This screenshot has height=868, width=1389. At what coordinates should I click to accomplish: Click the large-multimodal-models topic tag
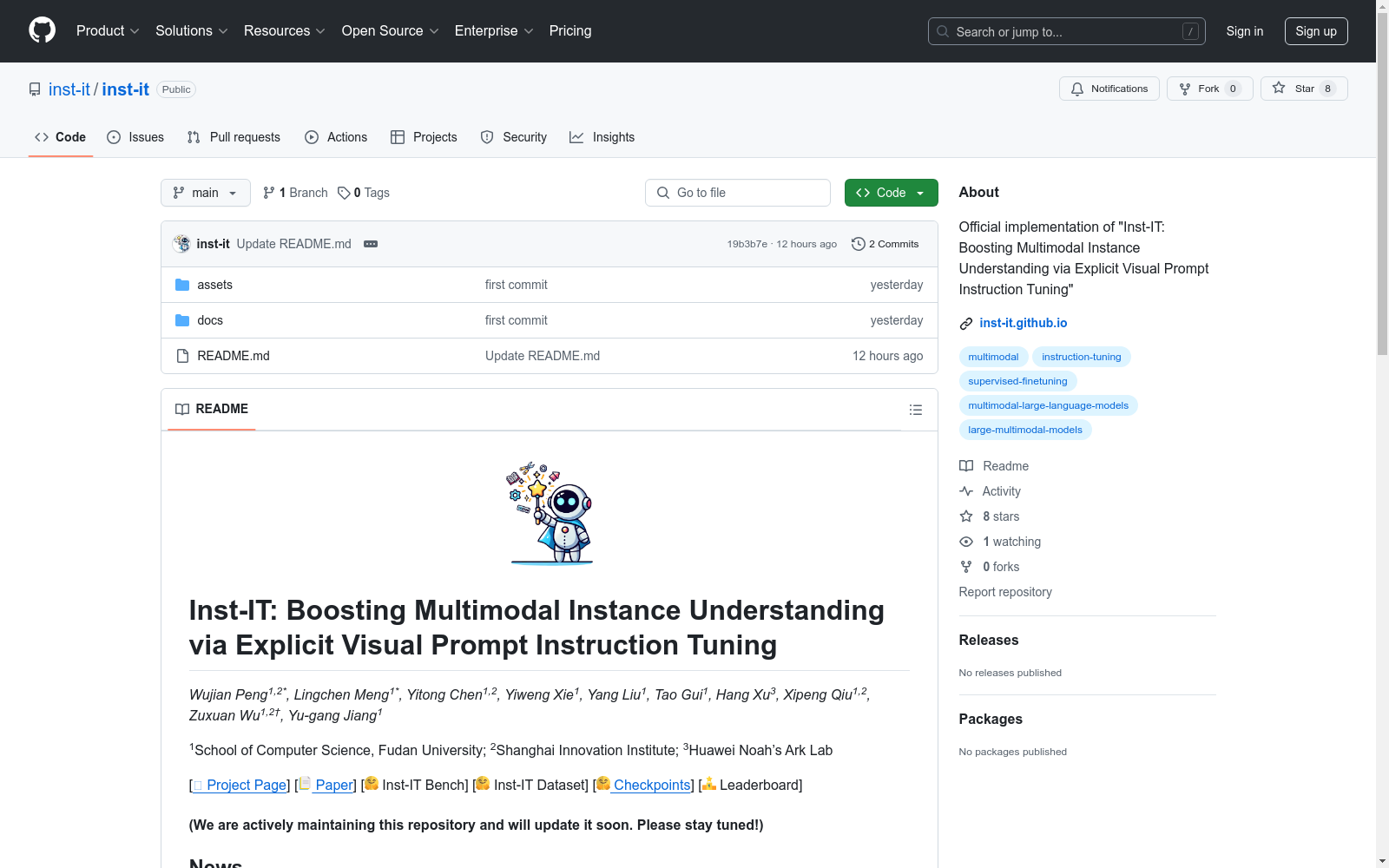(1025, 430)
